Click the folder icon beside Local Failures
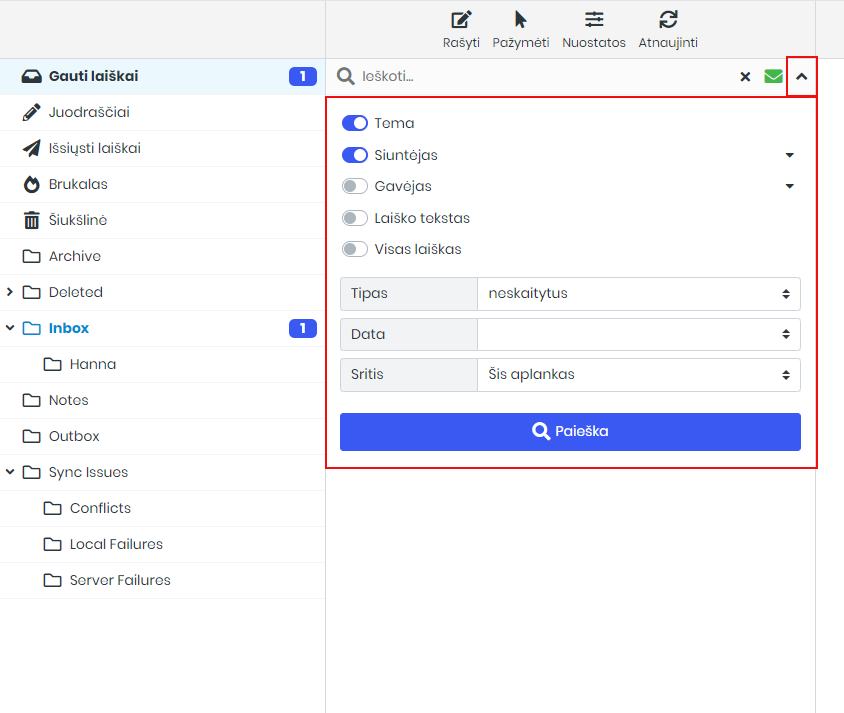Viewport: 844px width, 713px height. click(x=52, y=545)
